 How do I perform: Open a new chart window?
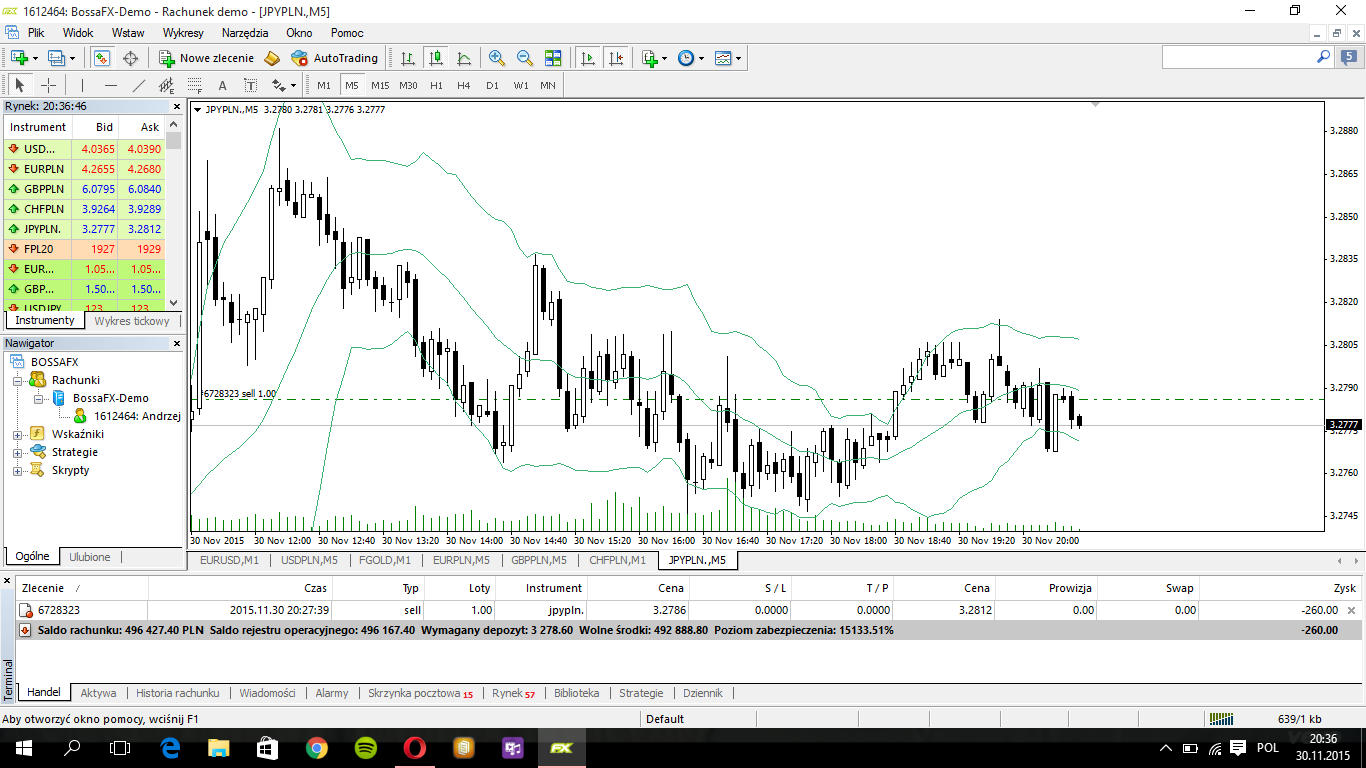point(19,58)
